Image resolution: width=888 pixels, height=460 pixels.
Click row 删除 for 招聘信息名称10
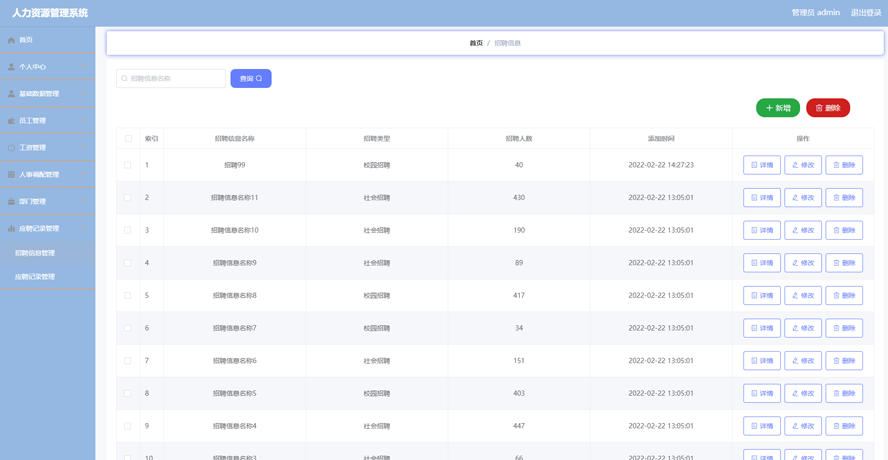tap(844, 231)
